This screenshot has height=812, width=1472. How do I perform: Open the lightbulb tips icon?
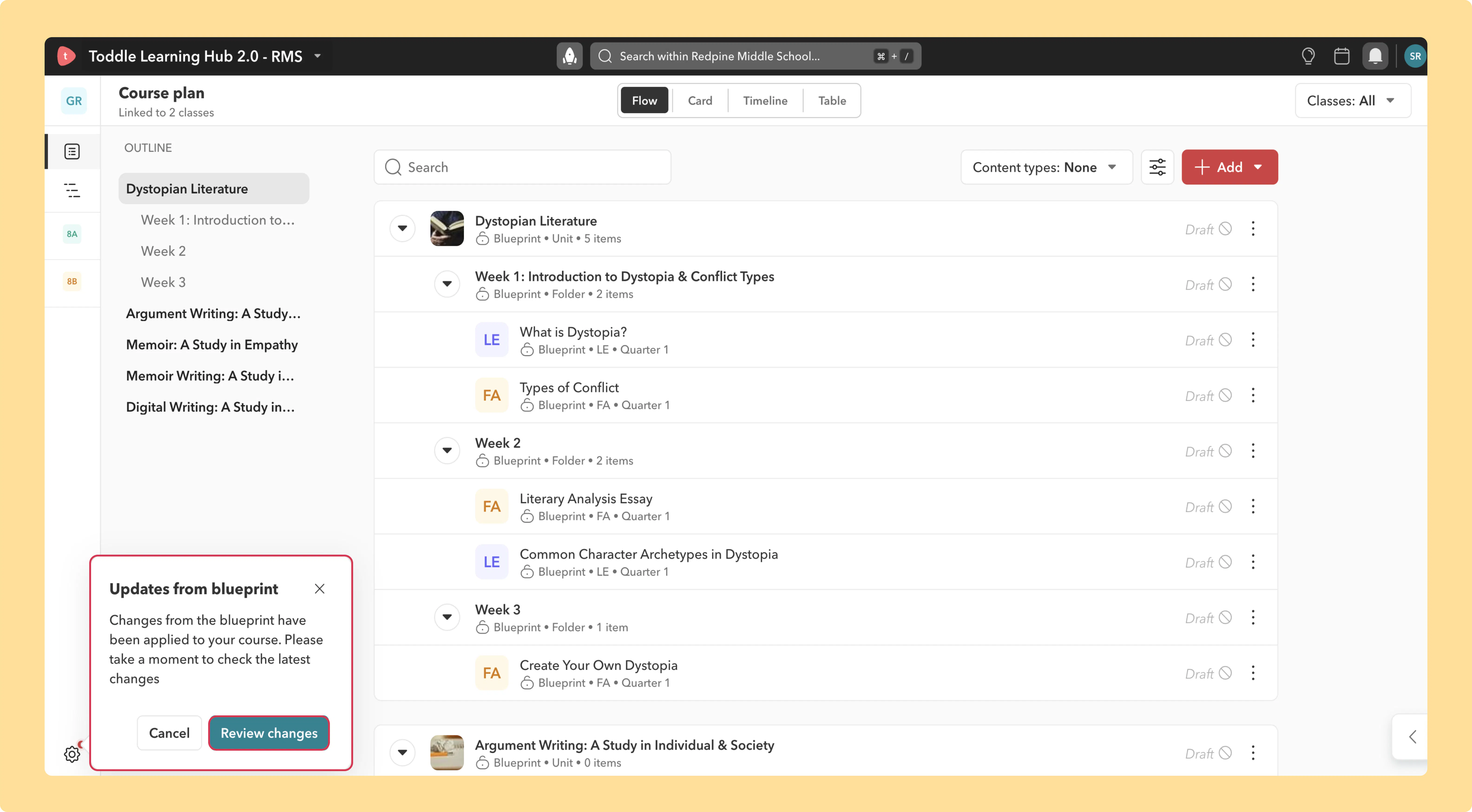1308,56
